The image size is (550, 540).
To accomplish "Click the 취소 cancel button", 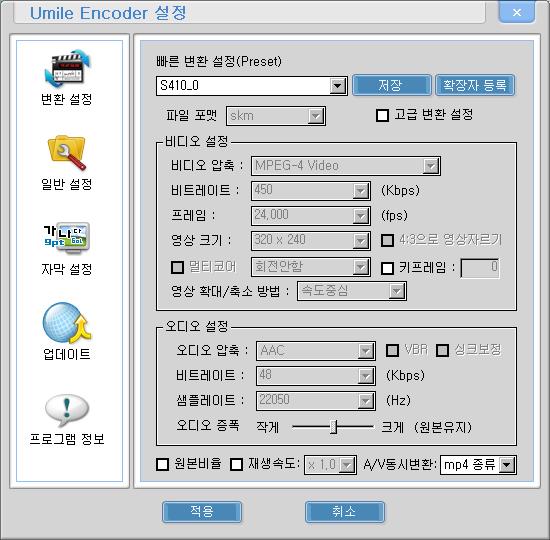I will pyautogui.click(x=345, y=512).
